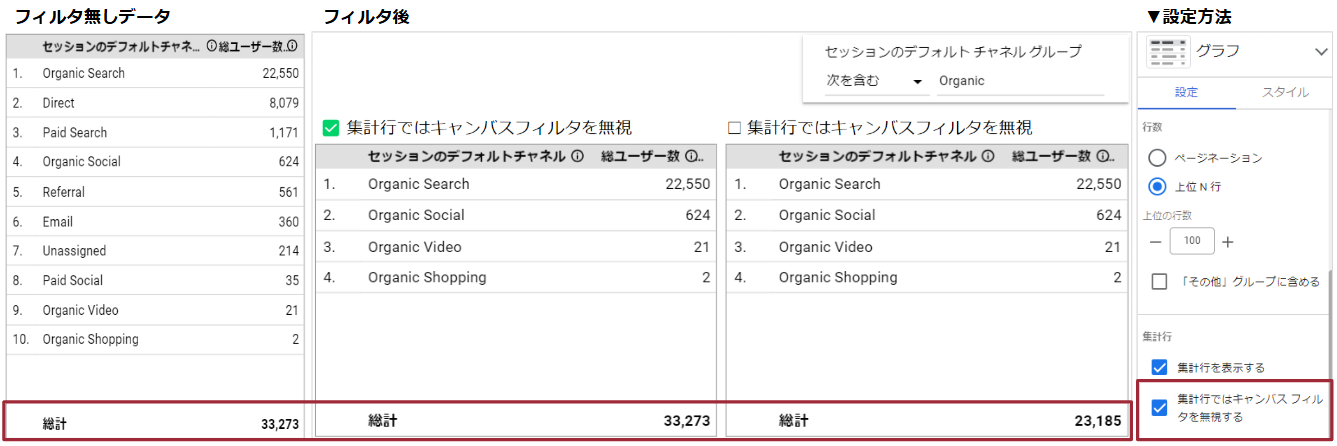Switch to the スタイル tab
Screen dimensions: 1337x446
coord(1285,92)
